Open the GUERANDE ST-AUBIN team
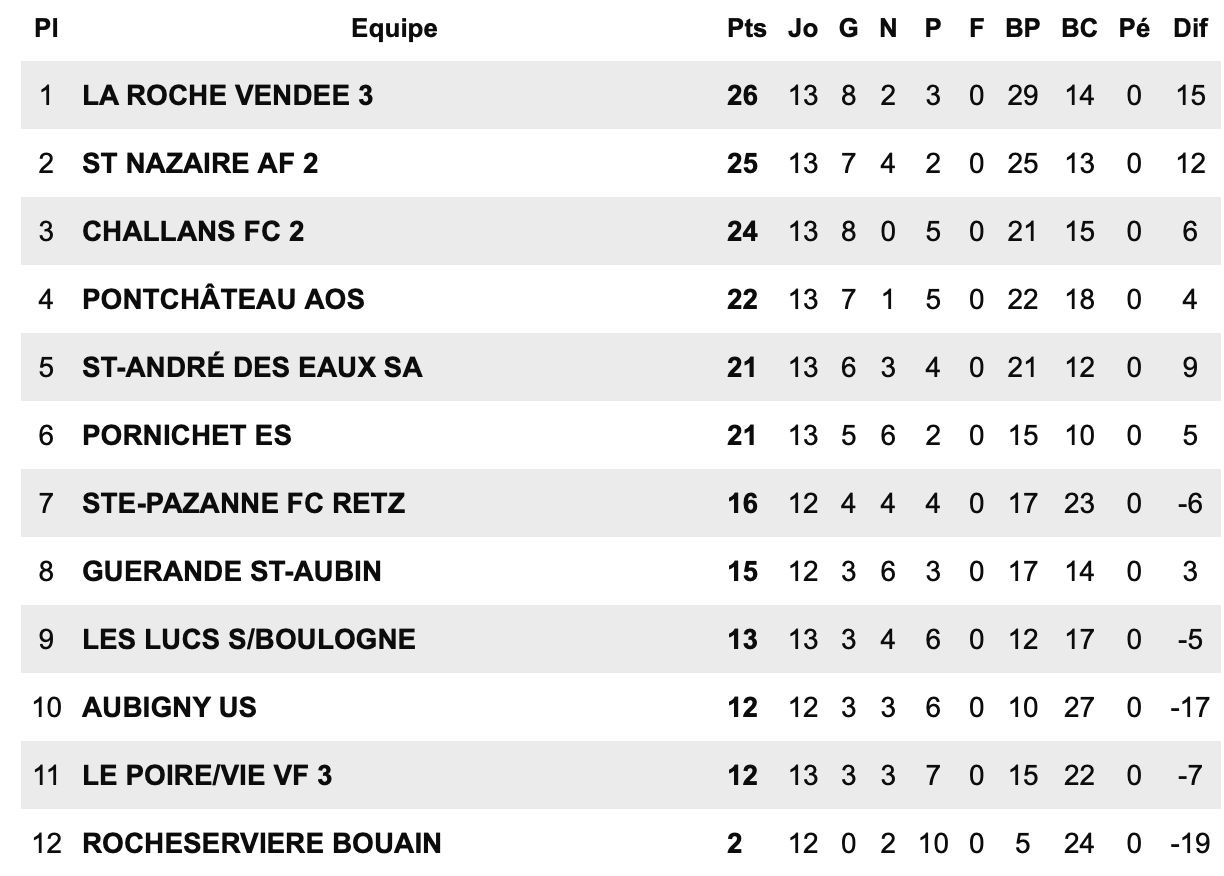Viewport: 1224px width, 876px height. click(x=232, y=571)
